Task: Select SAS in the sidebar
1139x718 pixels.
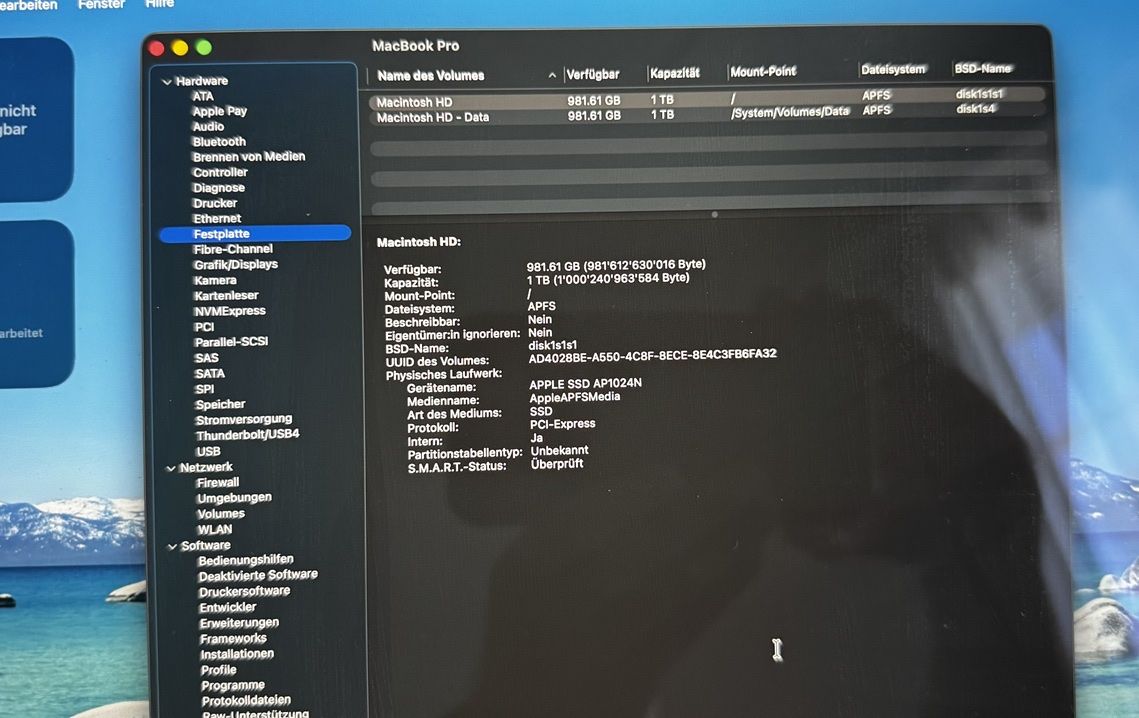Action: pyautogui.click(x=206, y=358)
